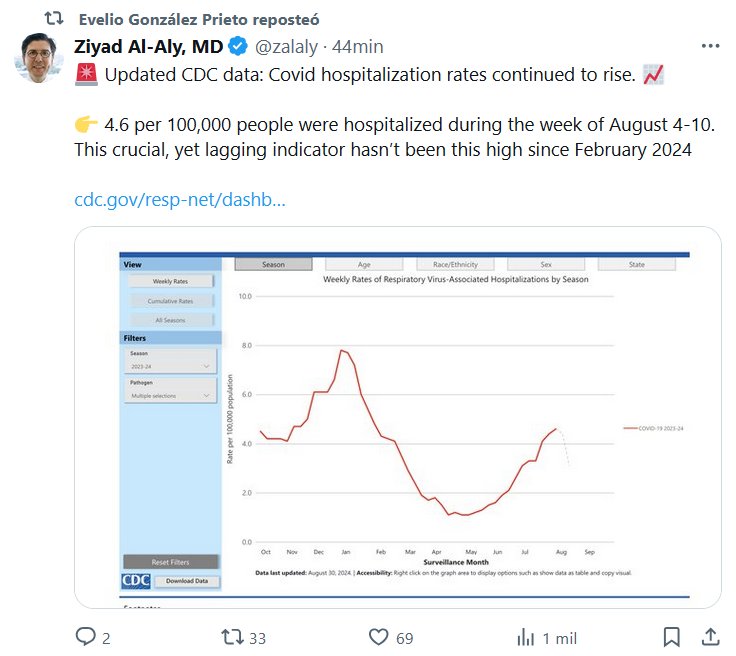
Task: Open the cdc.gov/resp-net link
Action: [180, 200]
